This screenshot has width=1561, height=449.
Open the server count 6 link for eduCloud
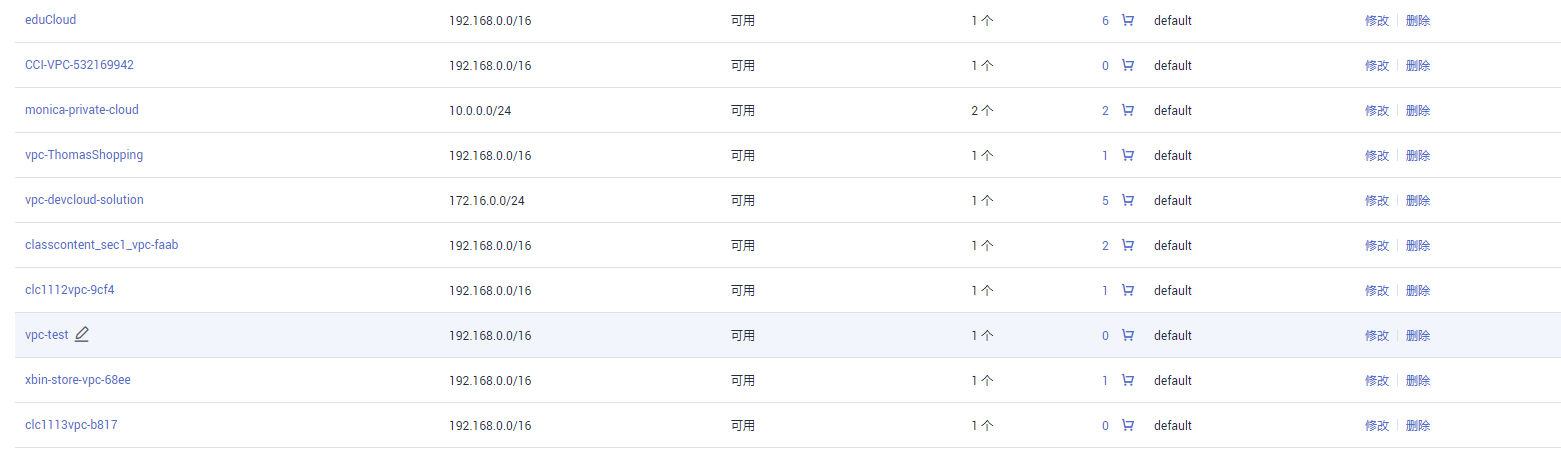pyautogui.click(x=1105, y=20)
